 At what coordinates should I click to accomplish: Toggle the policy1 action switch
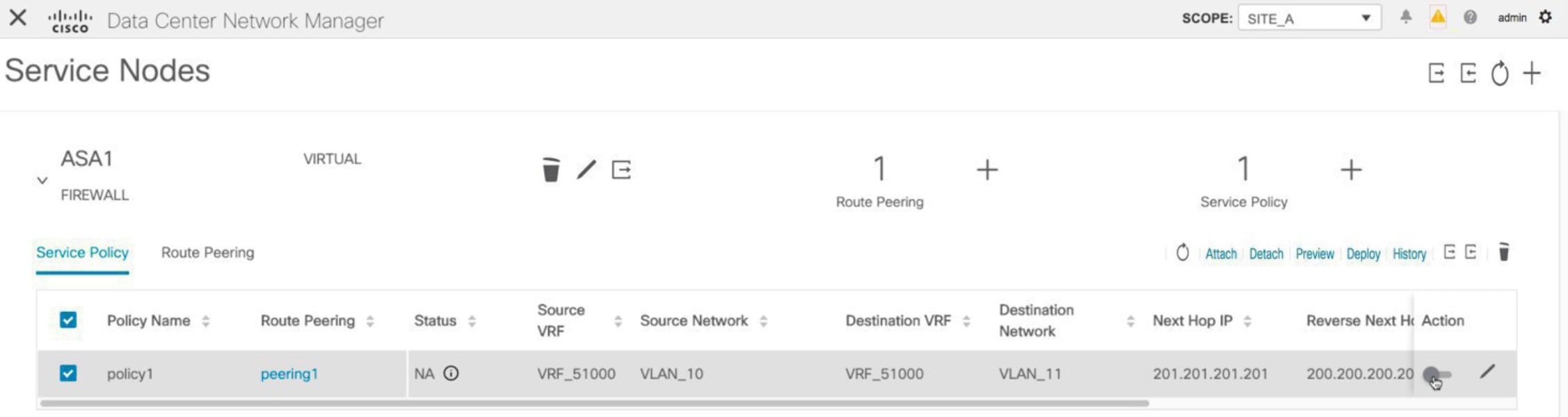1437,375
